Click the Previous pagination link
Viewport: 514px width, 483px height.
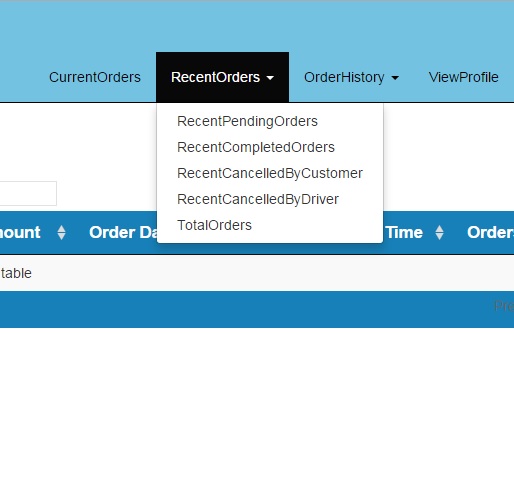(504, 306)
